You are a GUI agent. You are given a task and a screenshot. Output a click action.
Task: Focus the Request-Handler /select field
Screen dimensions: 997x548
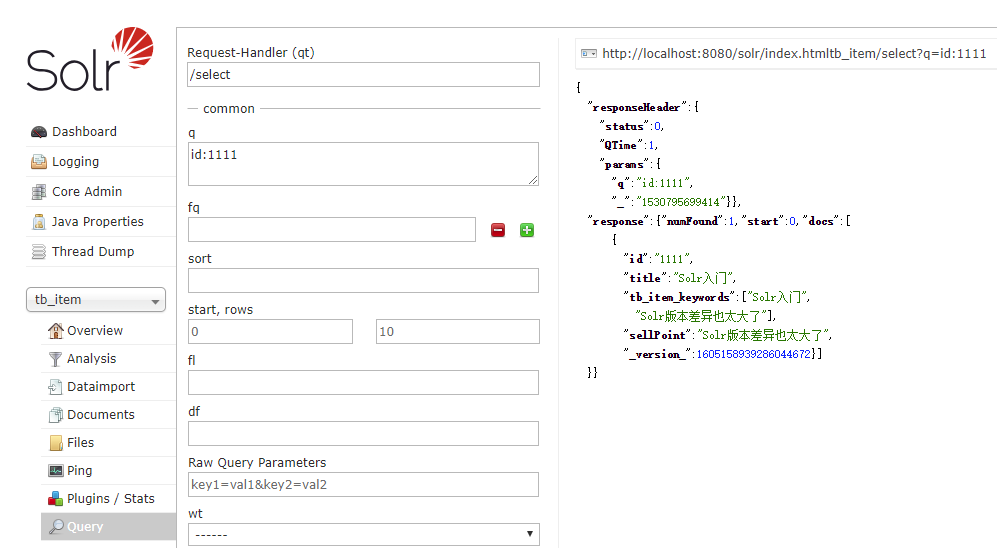(x=364, y=74)
